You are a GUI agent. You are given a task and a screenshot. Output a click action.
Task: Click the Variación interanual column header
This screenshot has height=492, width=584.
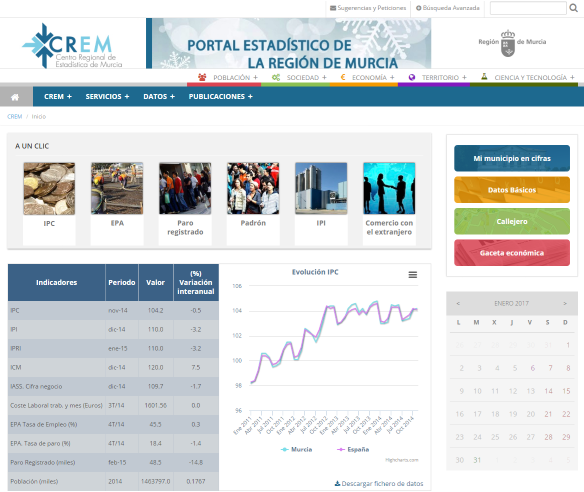point(196,283)
